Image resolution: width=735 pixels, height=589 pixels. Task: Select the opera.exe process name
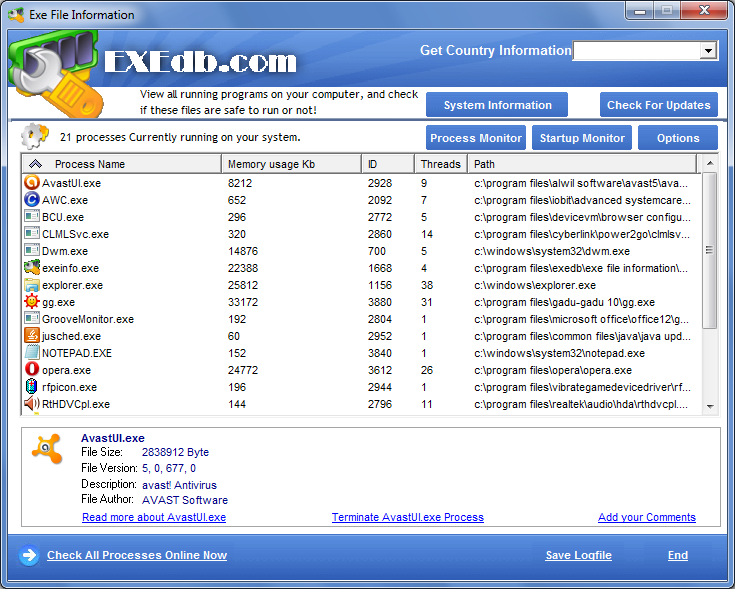pyautogui.click(x=66, y=370)
